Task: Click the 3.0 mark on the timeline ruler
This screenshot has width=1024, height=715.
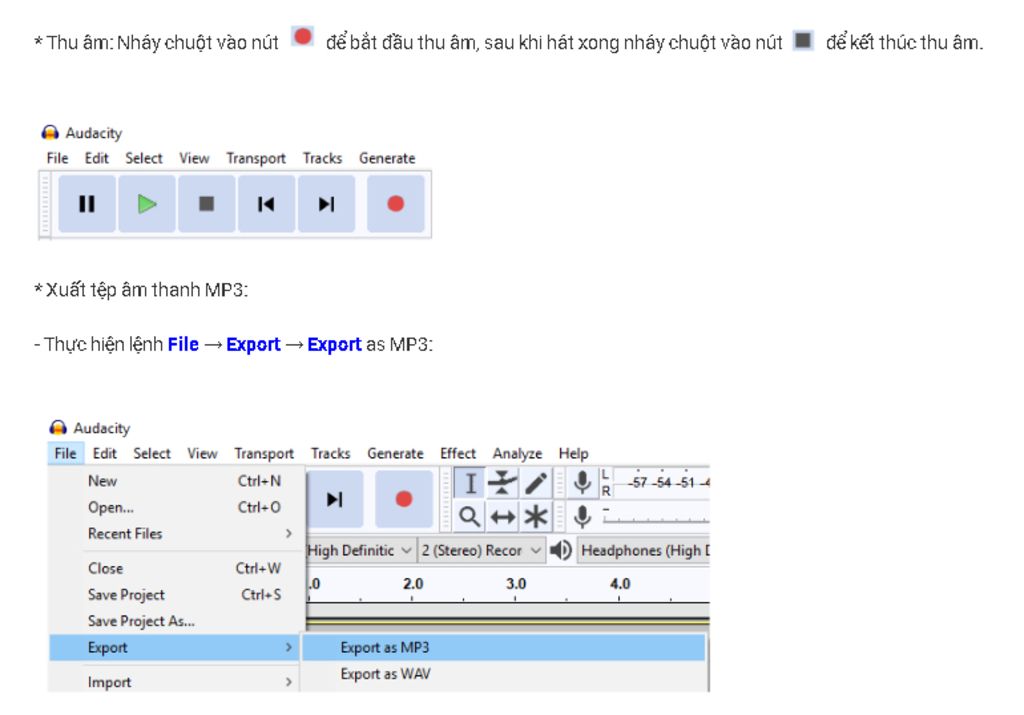Action: pos(516,584)
